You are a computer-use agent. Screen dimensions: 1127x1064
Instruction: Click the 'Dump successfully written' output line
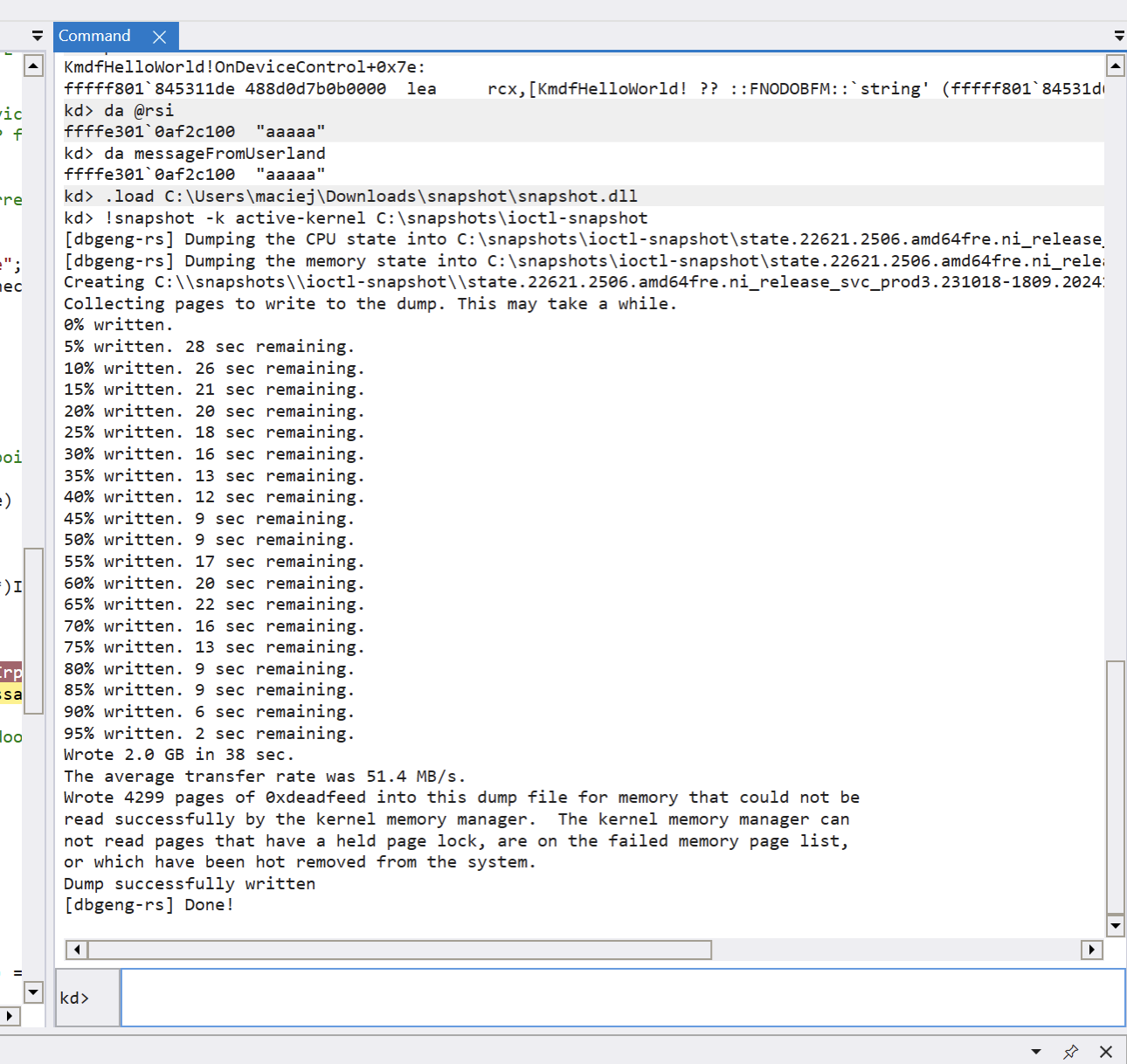pos(190,883)
